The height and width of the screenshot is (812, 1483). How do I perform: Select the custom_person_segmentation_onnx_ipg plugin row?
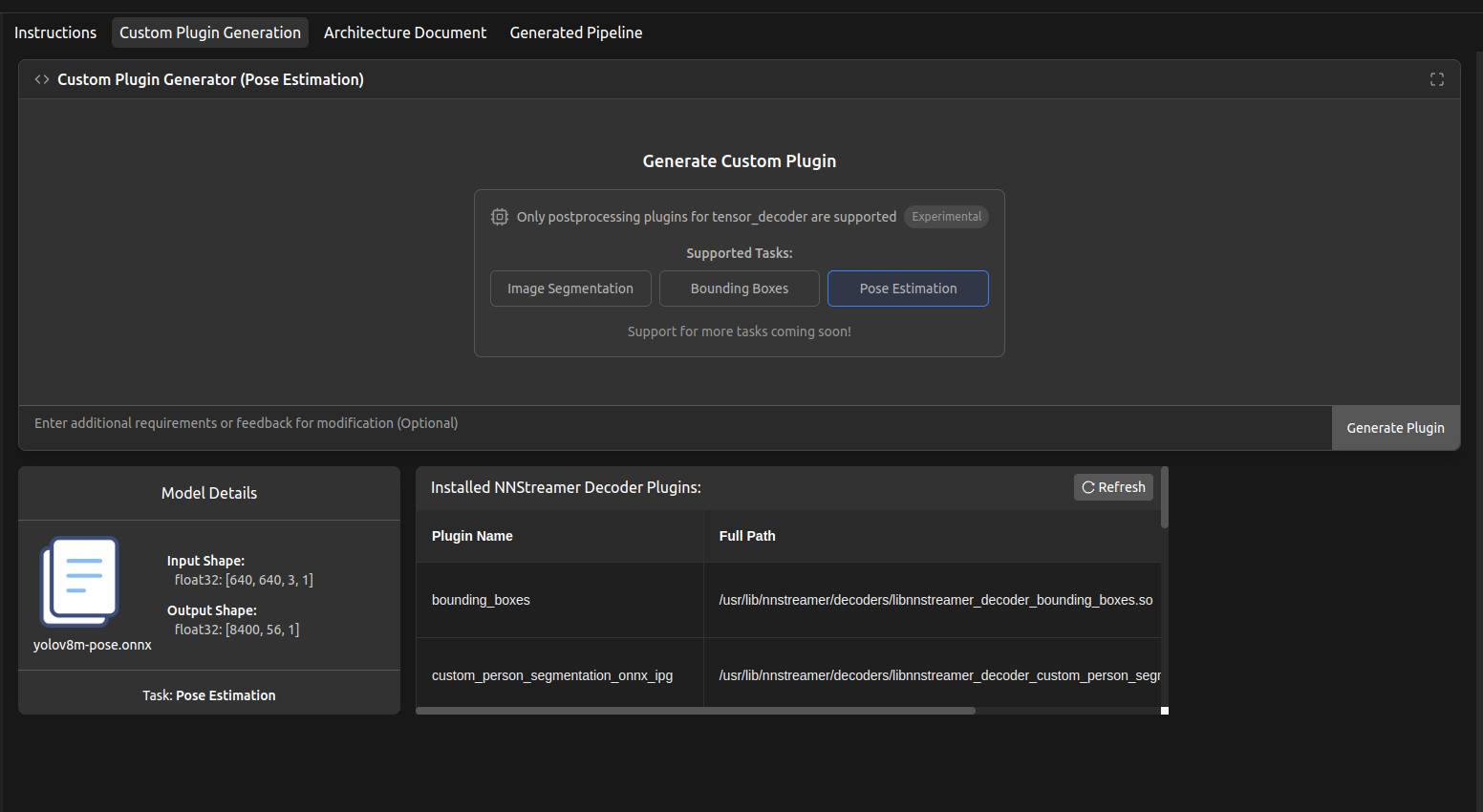point(788,675)
